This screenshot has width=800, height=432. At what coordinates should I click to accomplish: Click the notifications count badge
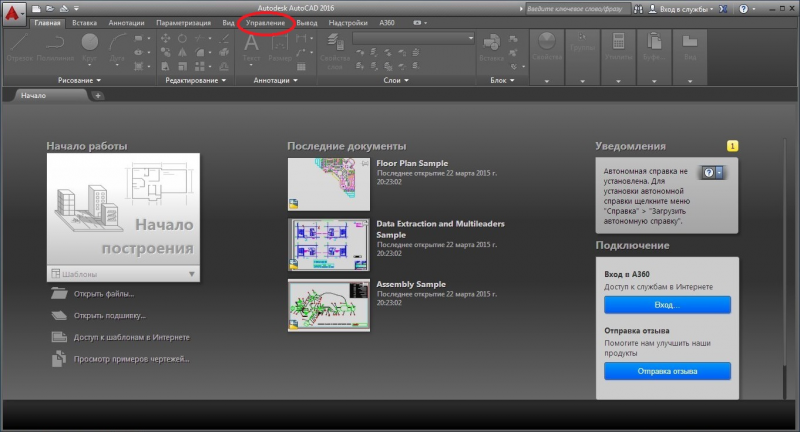pos(732,146)
